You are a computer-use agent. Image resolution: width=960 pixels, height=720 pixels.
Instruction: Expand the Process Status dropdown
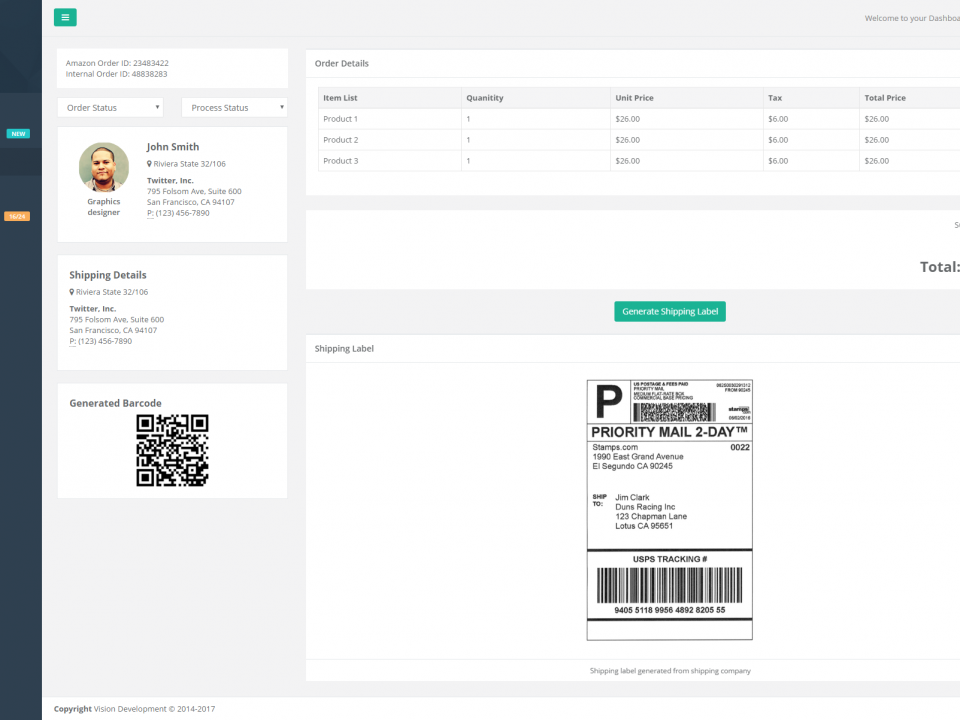[x=234, y=108]
